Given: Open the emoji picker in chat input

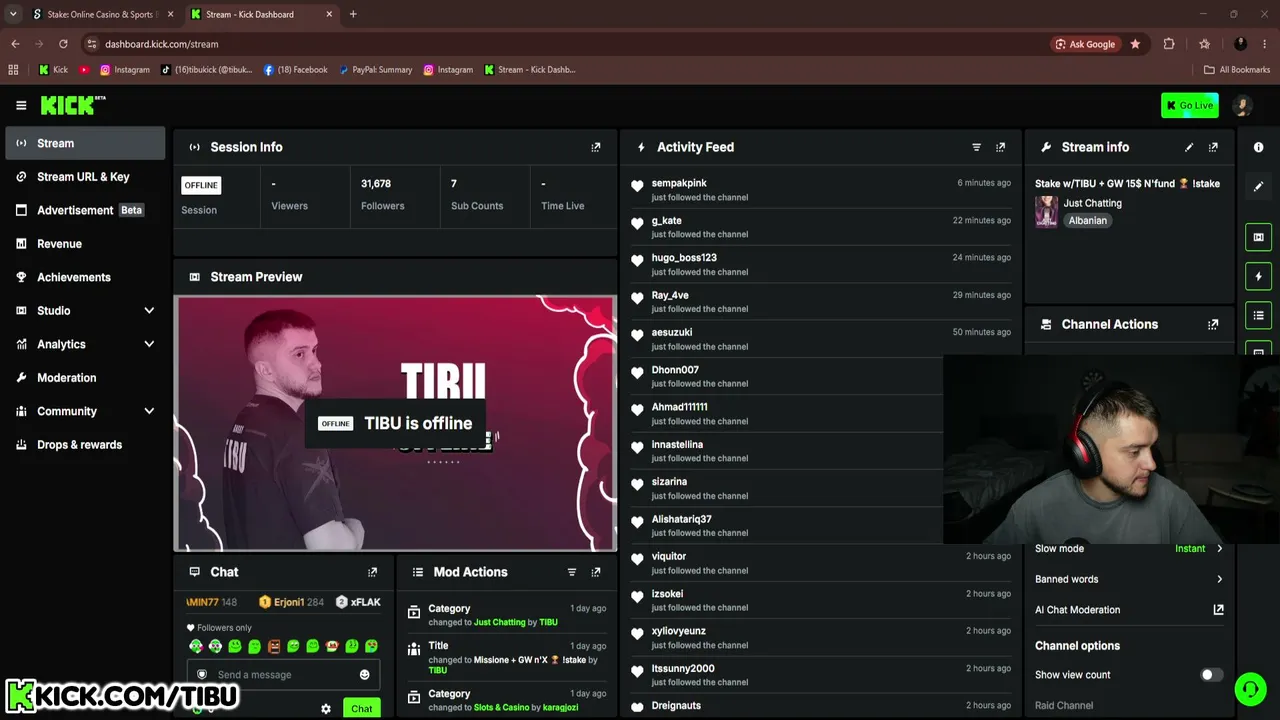Looking at the screenshot, I should tap(364, 674).
